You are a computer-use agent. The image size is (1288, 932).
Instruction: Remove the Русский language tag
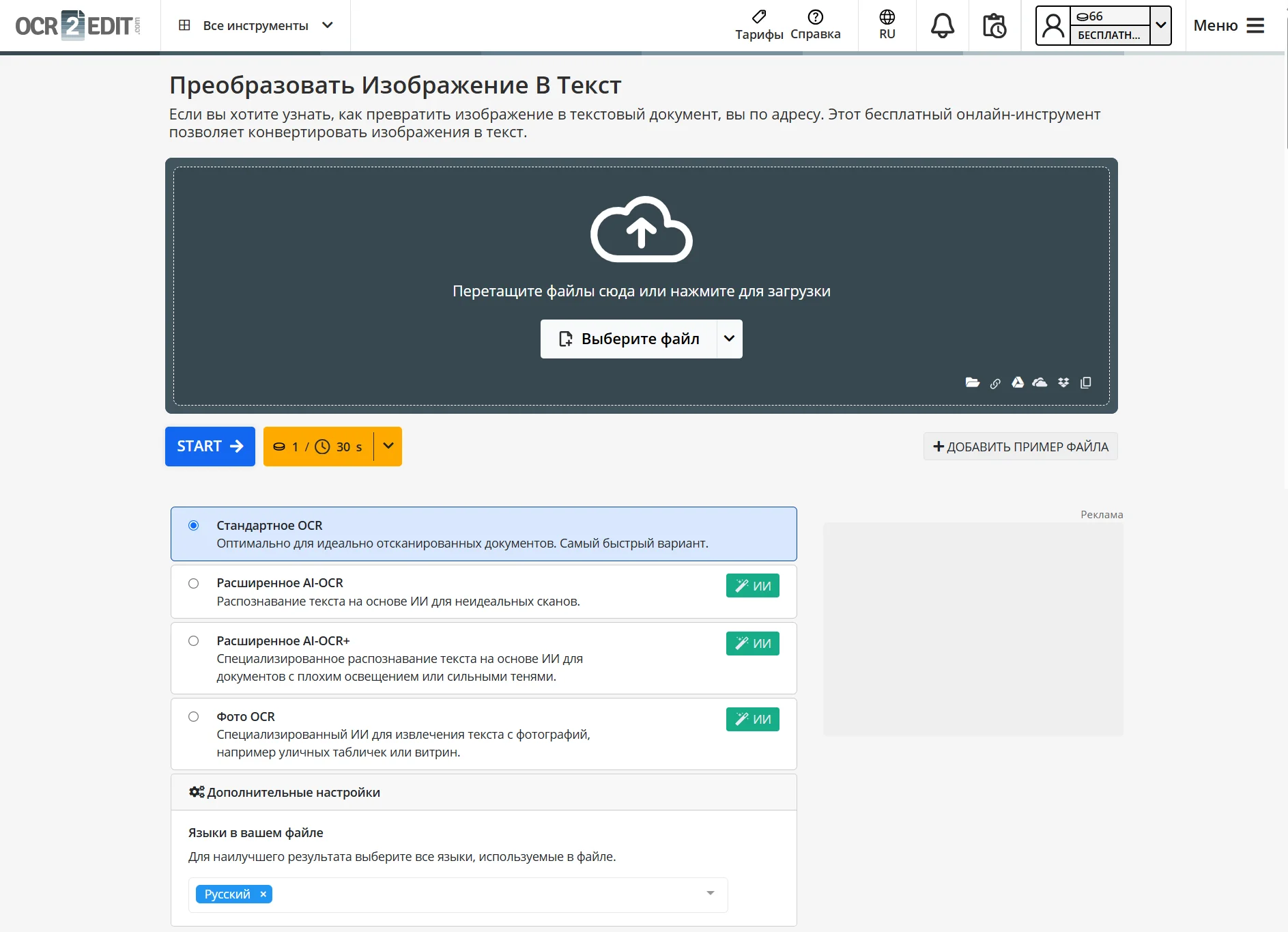pyautogui.click(x=263, y=894)
